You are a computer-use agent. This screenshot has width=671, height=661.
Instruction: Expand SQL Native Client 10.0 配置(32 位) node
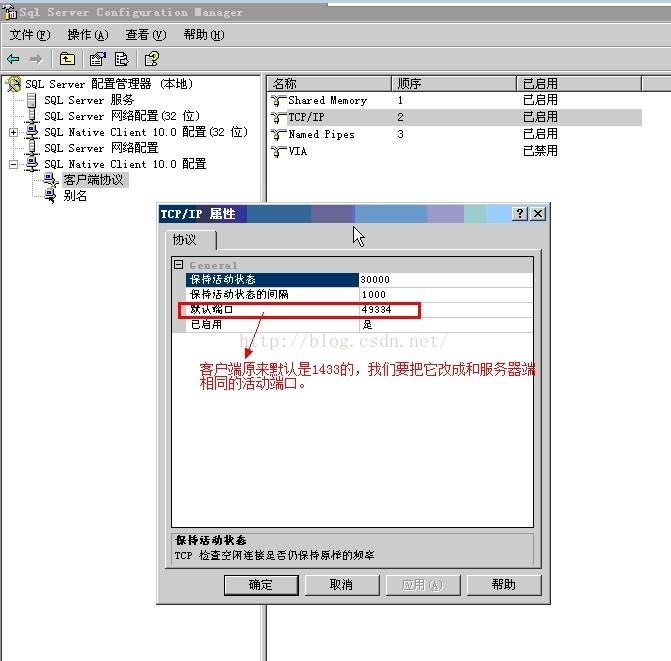coord(13,132)
